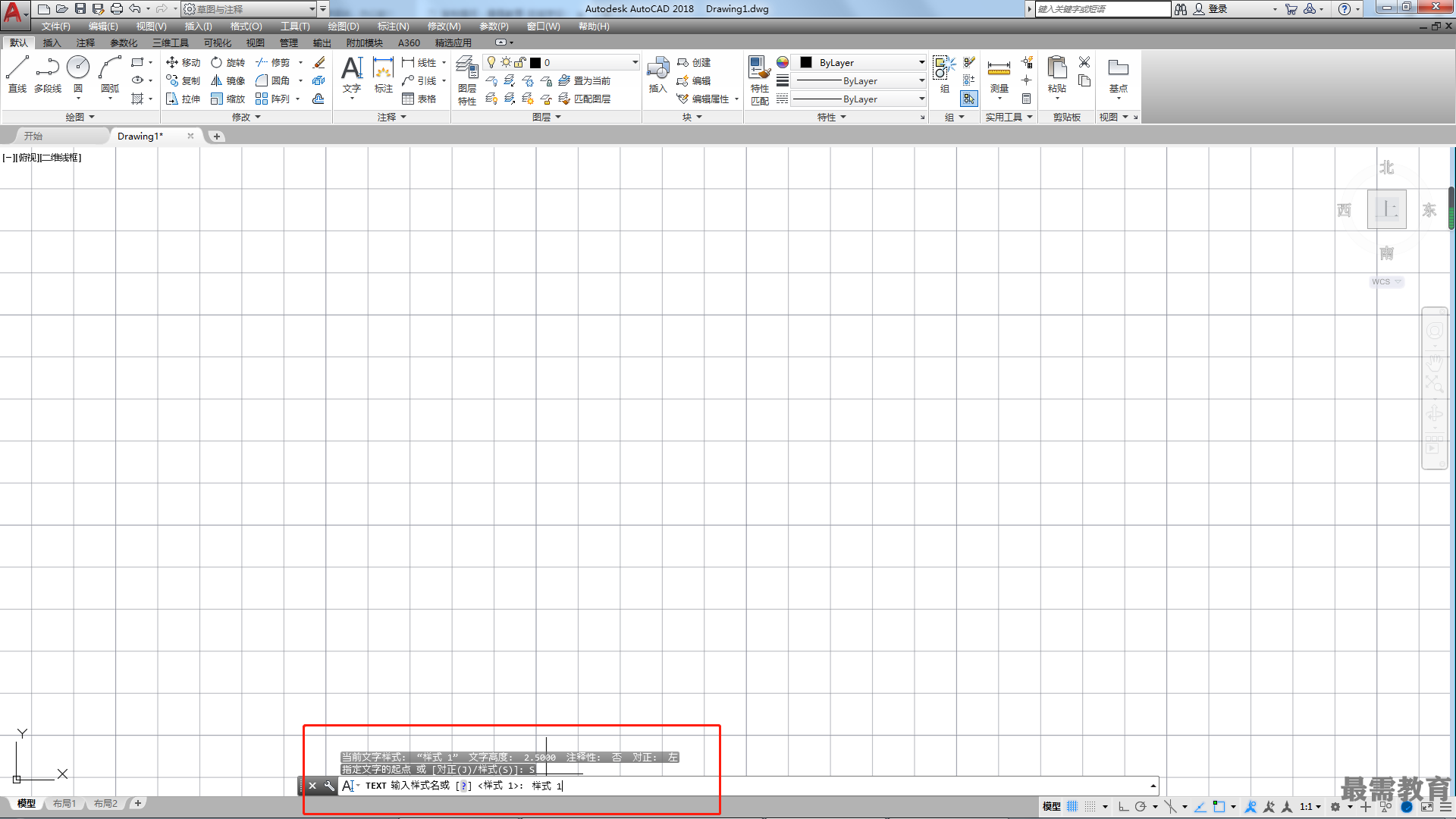Click the black layer color swatch
1456x819 pixels.
[x=535, y=63]
